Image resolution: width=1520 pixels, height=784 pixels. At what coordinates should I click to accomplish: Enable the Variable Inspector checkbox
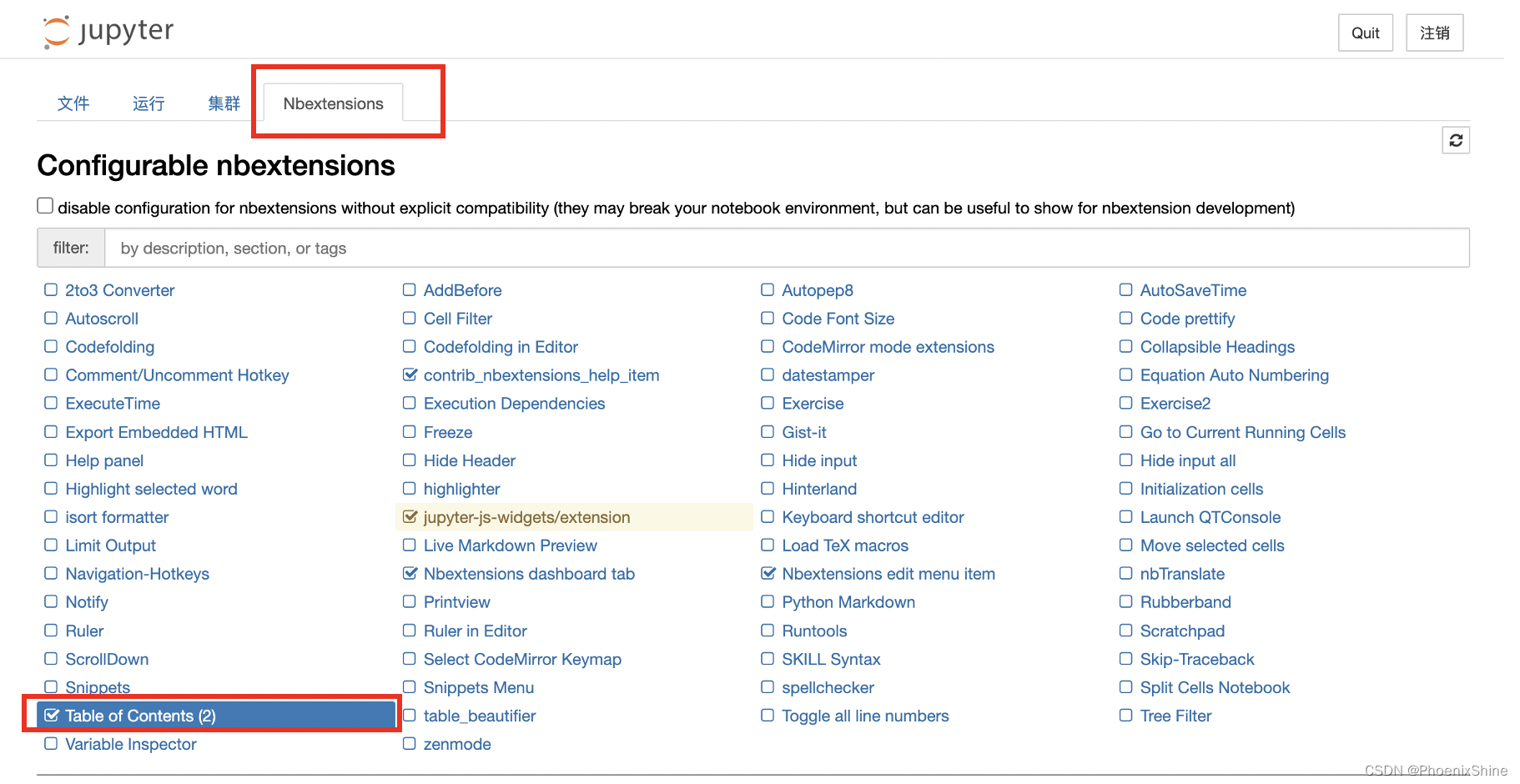[51, 743]
